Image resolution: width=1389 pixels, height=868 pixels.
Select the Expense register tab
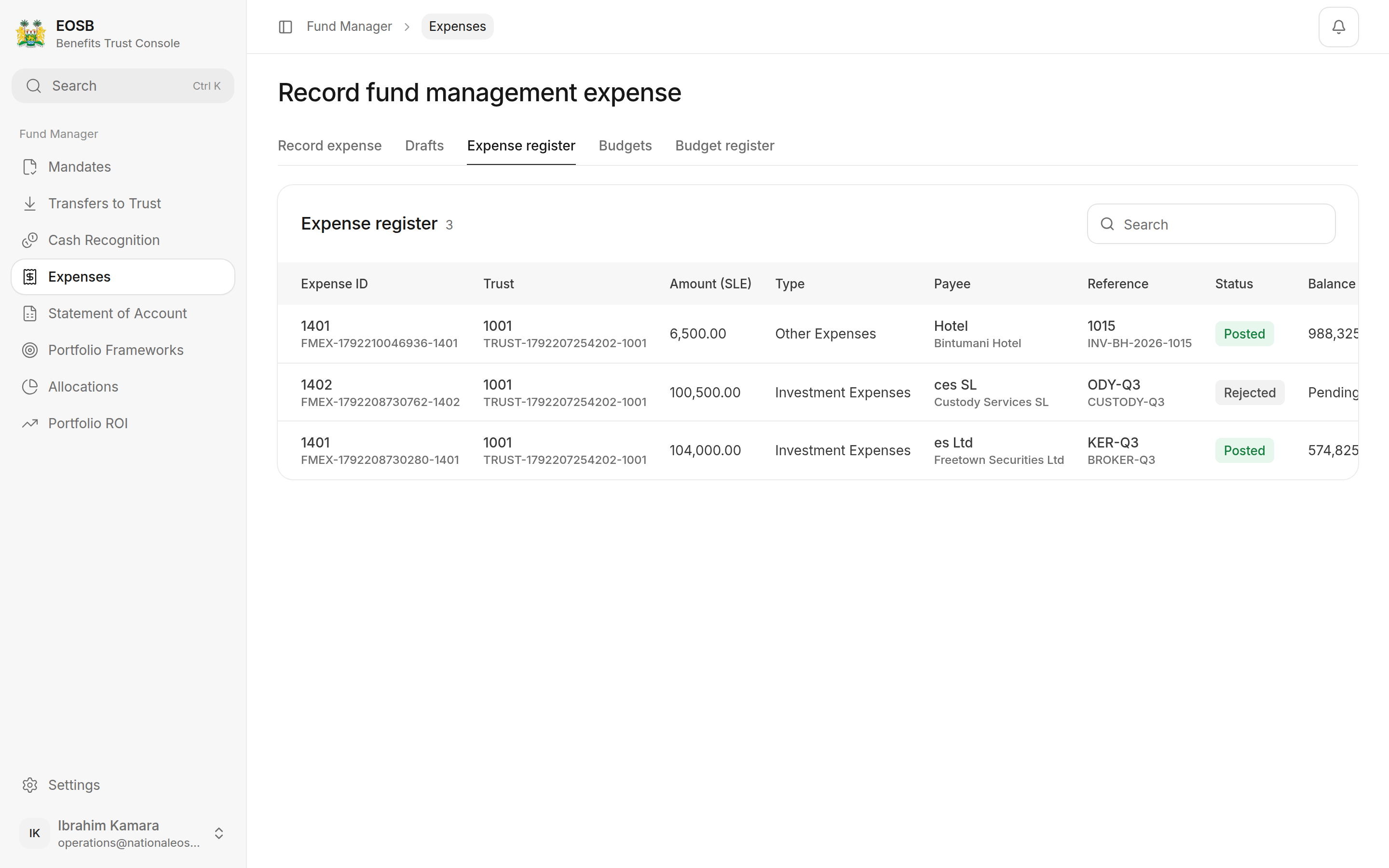tap(521, 146)
